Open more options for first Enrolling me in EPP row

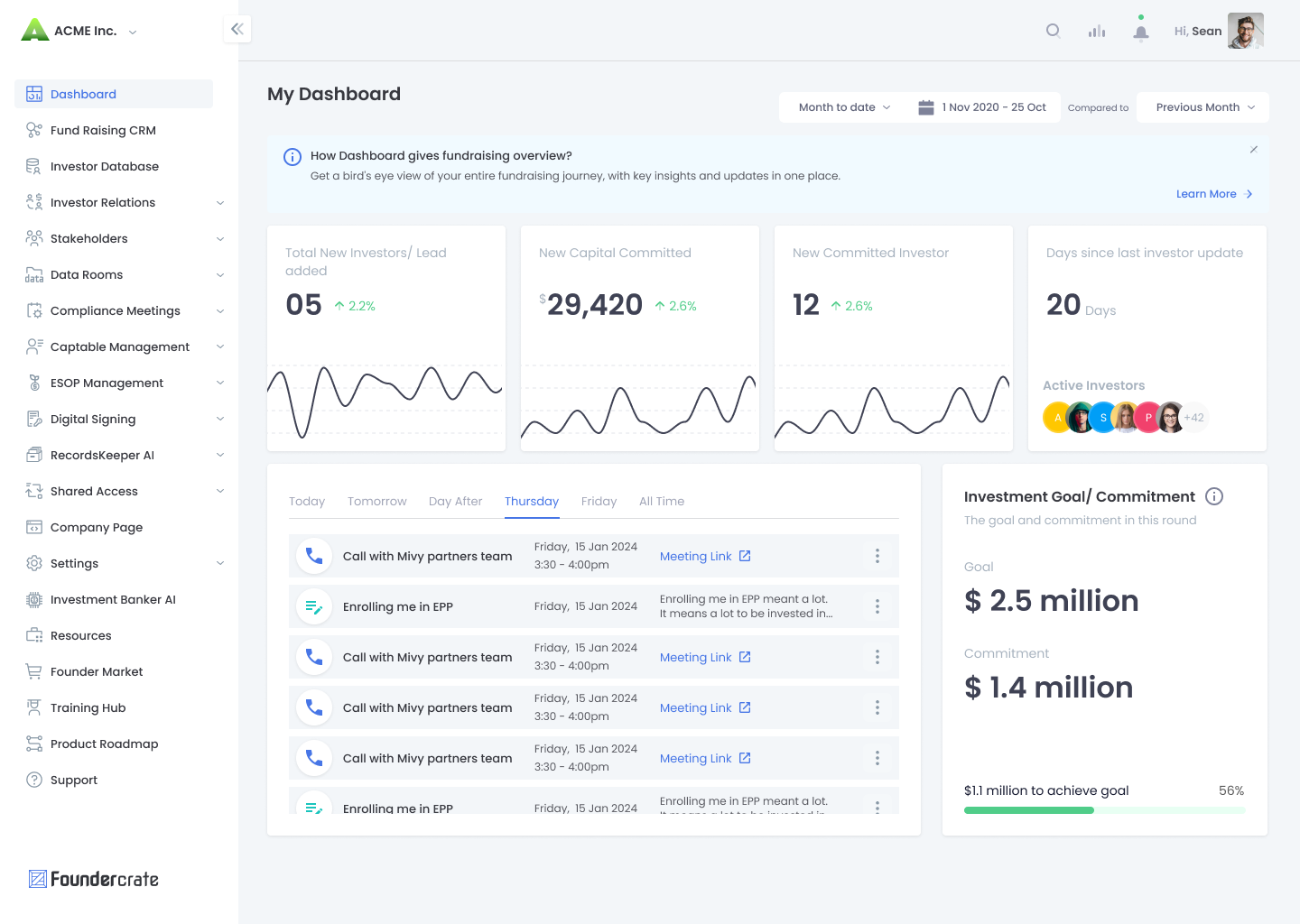coord(877,606)
